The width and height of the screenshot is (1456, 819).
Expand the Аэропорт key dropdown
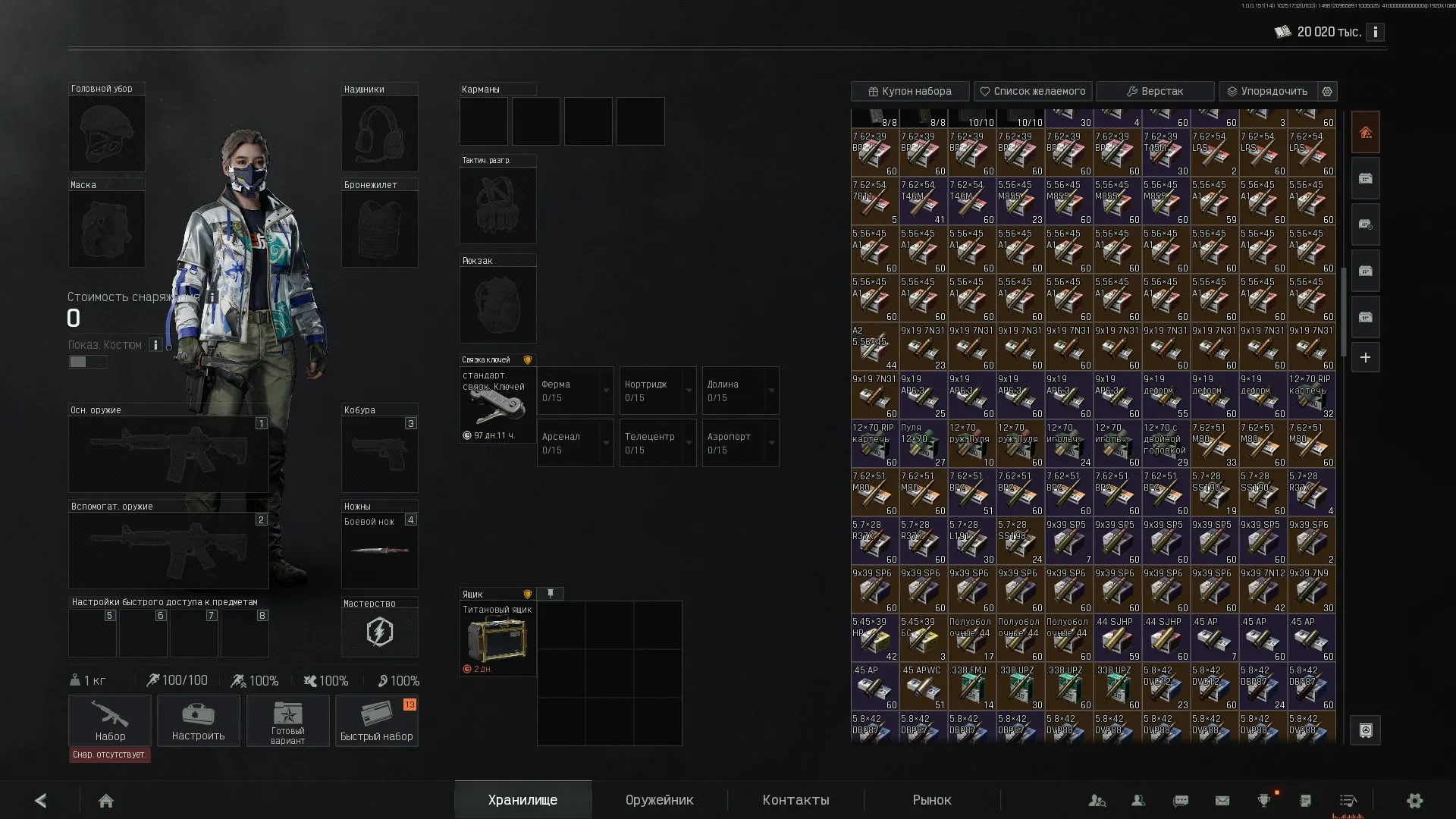[771, 443]
